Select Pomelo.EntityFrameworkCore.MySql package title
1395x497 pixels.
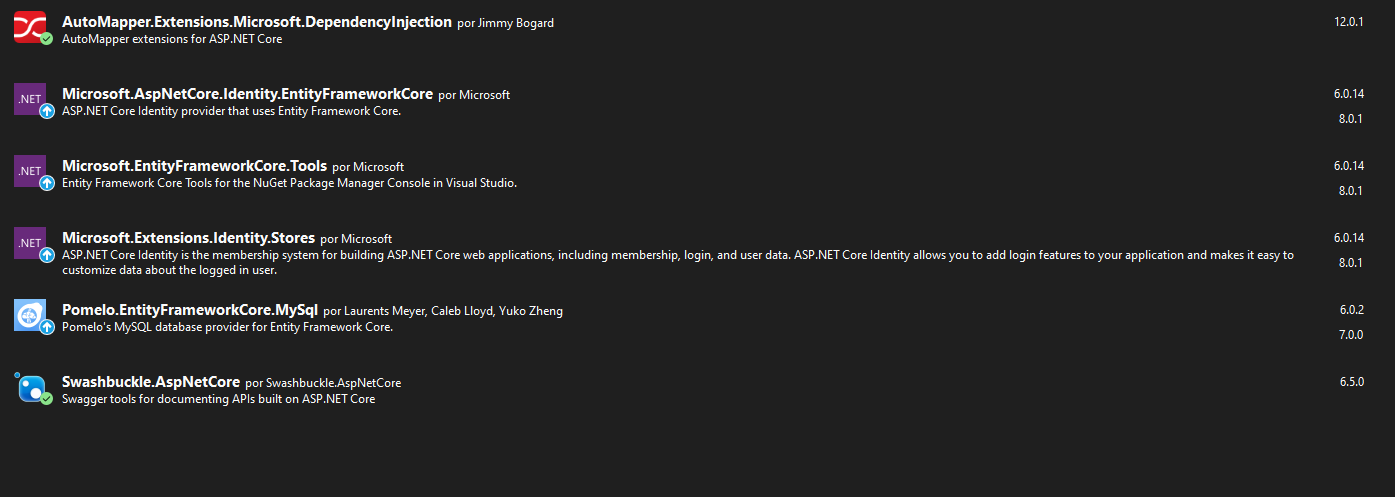click(x=190, y=310)
